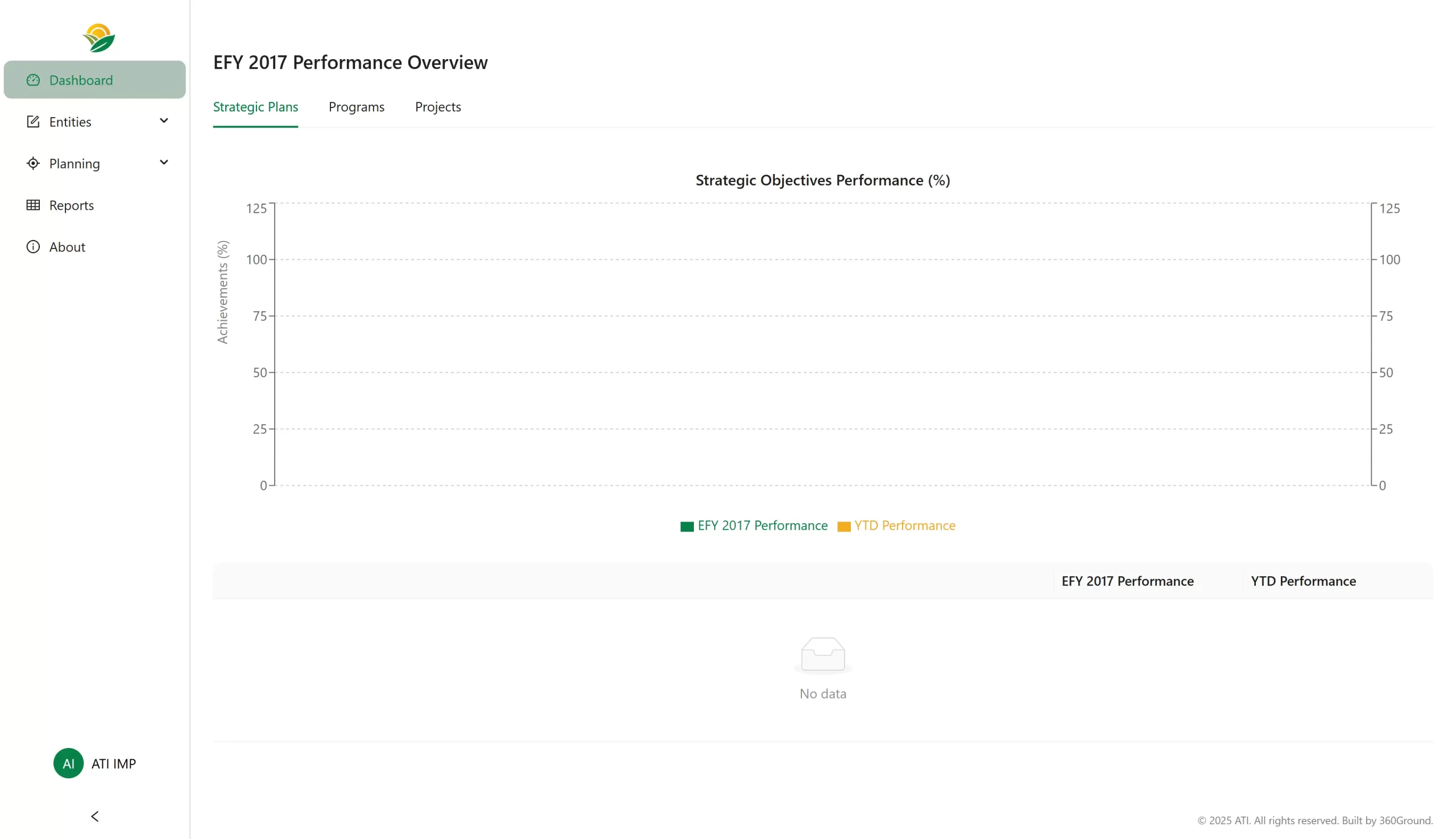The width and height of the screenshot is (1456, 839).
Task: Expand the Planning menu chevron
Action: point(164,163)
